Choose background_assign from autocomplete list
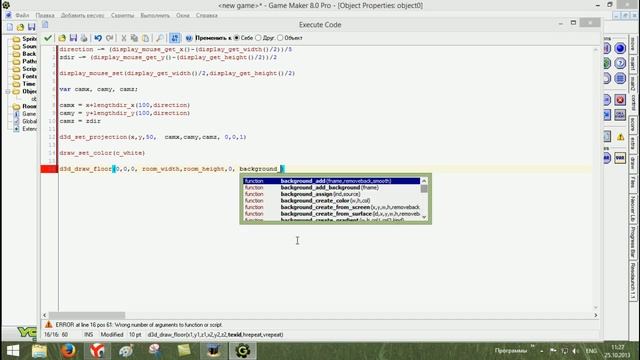The image size is (640, 360). point(331,194)
